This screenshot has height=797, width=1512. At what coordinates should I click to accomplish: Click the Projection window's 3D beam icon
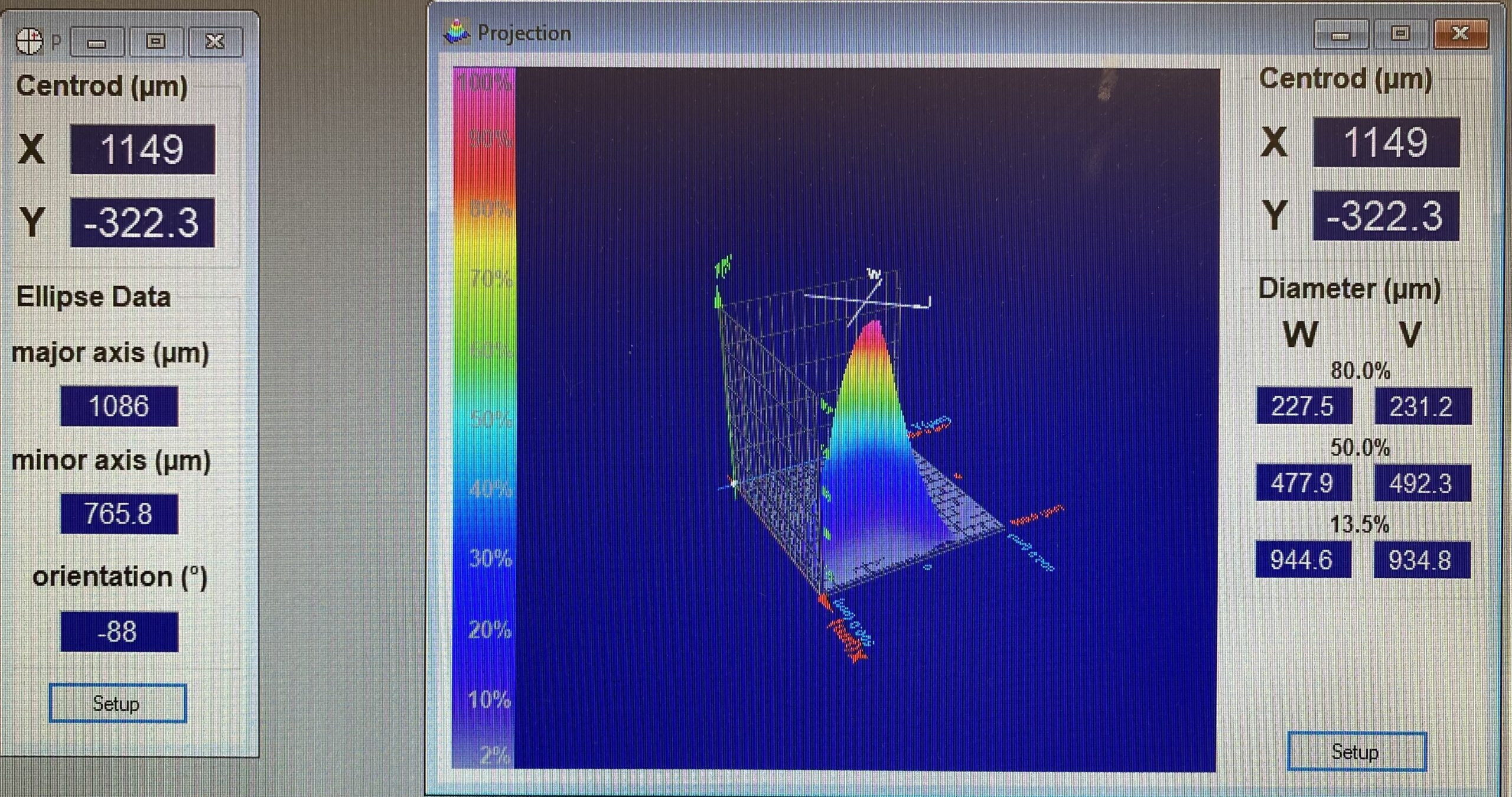[457, 32]
